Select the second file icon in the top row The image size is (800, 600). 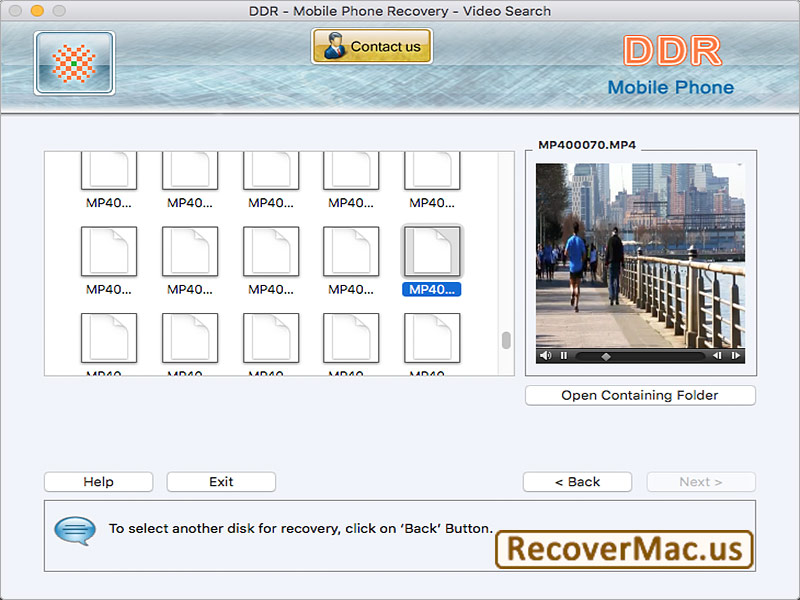pos(190,170)
